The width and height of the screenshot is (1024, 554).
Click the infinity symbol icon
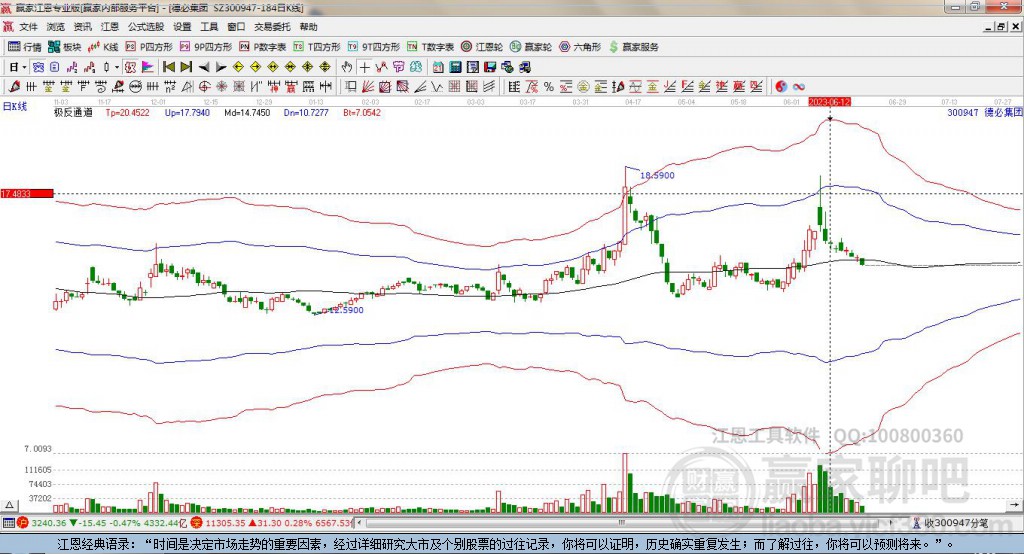point(799,86)
